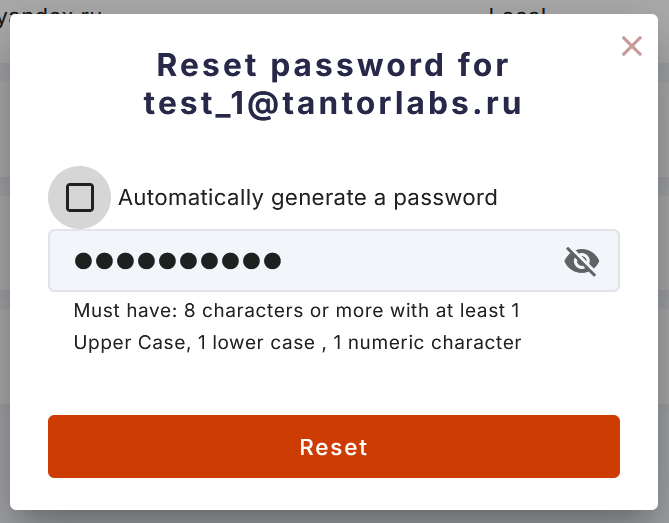This screenshot has height=523, width=669.
Task: Click the dimmed 'Local' text behind the dialog
Action: 517,12
